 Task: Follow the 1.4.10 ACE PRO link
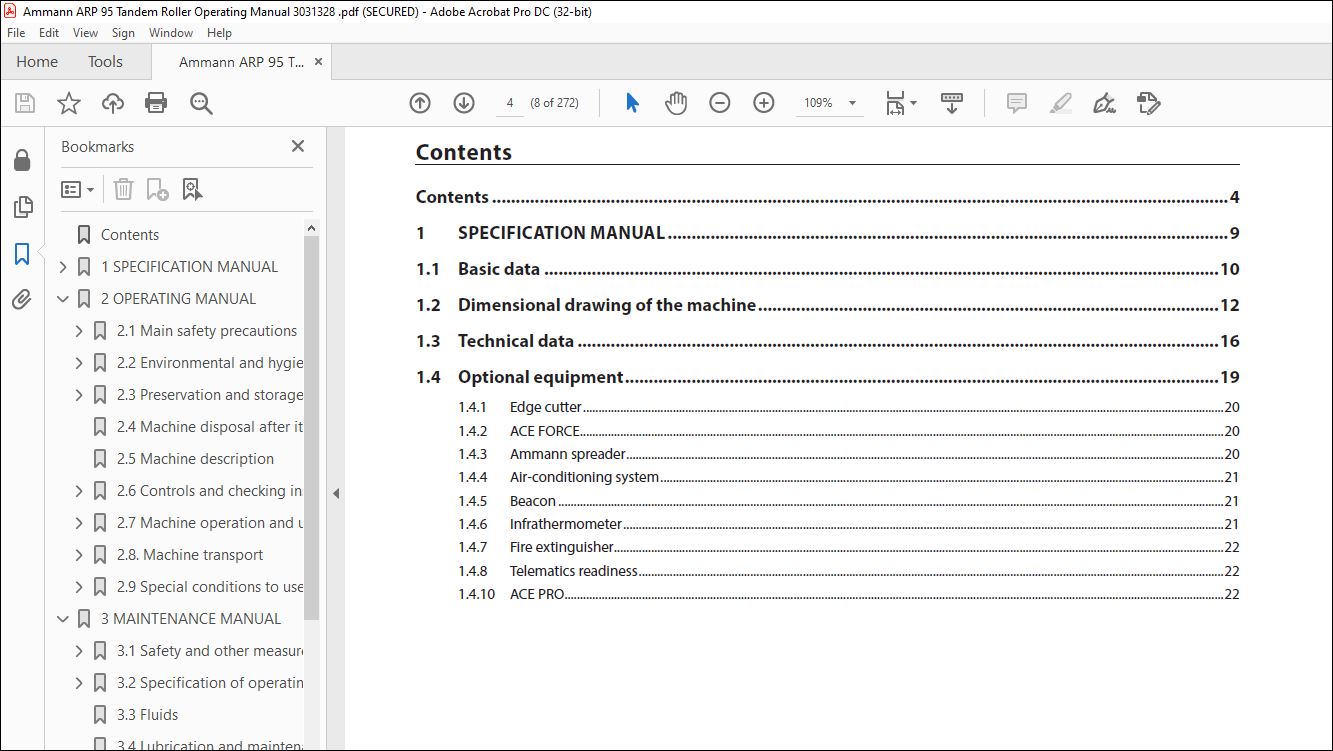849,594
